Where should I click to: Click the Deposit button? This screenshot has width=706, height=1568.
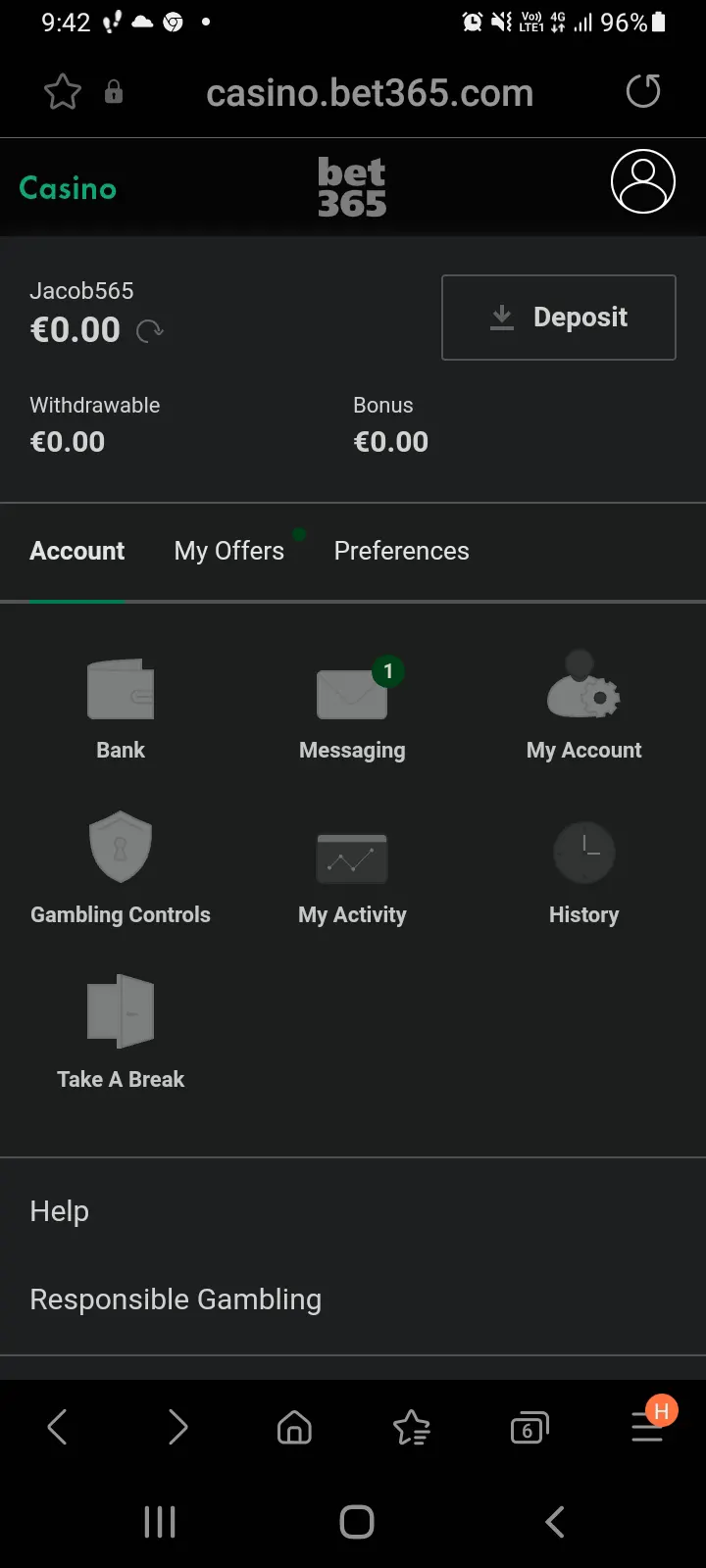click(559, 318)
